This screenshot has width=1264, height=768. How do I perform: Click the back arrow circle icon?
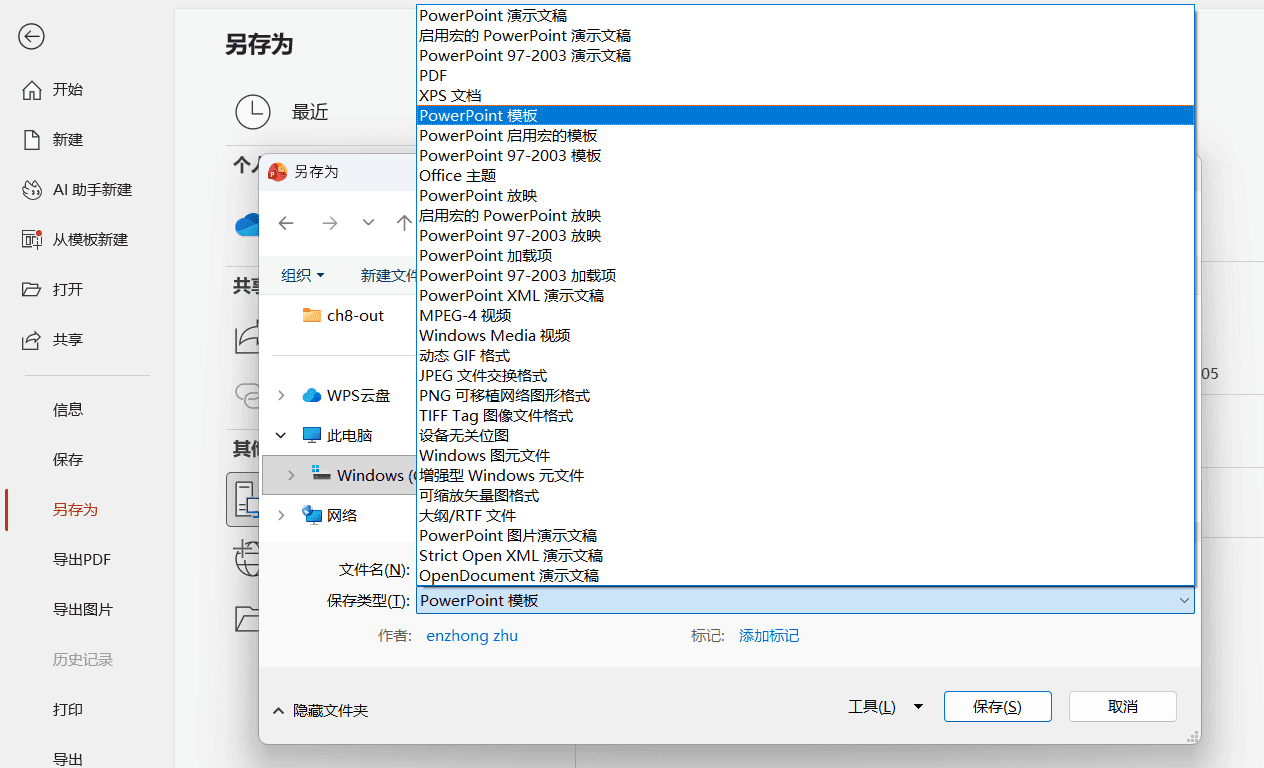pos(32,37)
